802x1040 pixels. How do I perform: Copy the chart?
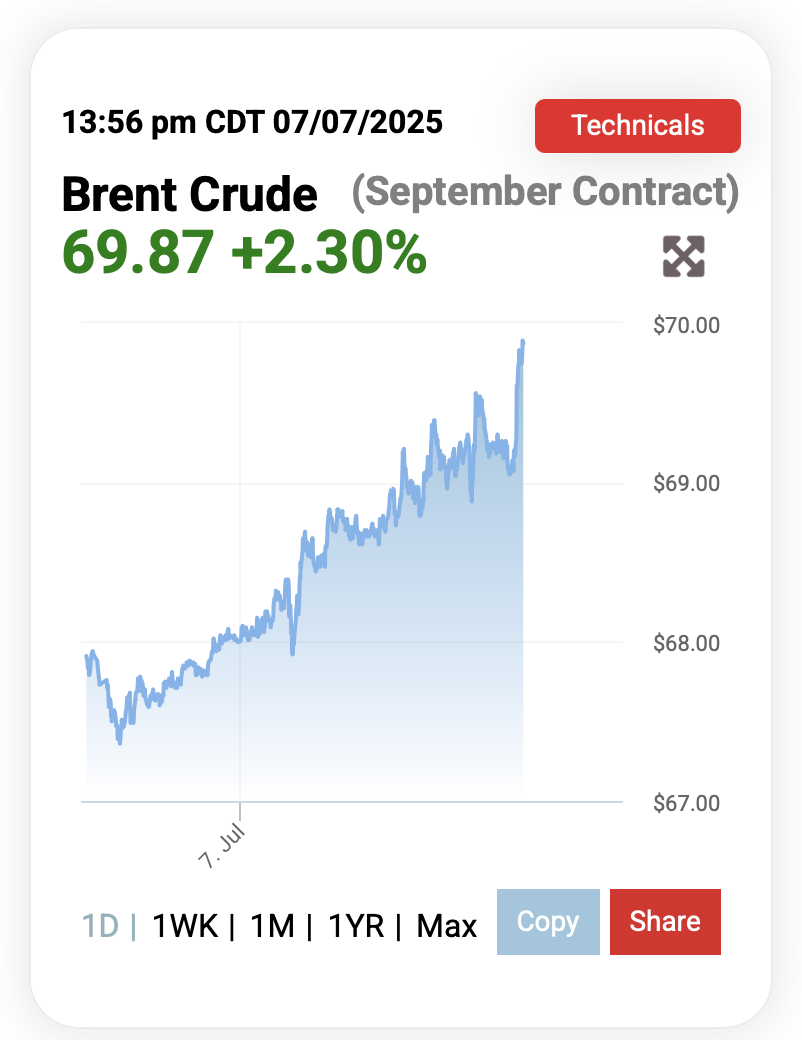pyautogui.click(x=548, y=921)
